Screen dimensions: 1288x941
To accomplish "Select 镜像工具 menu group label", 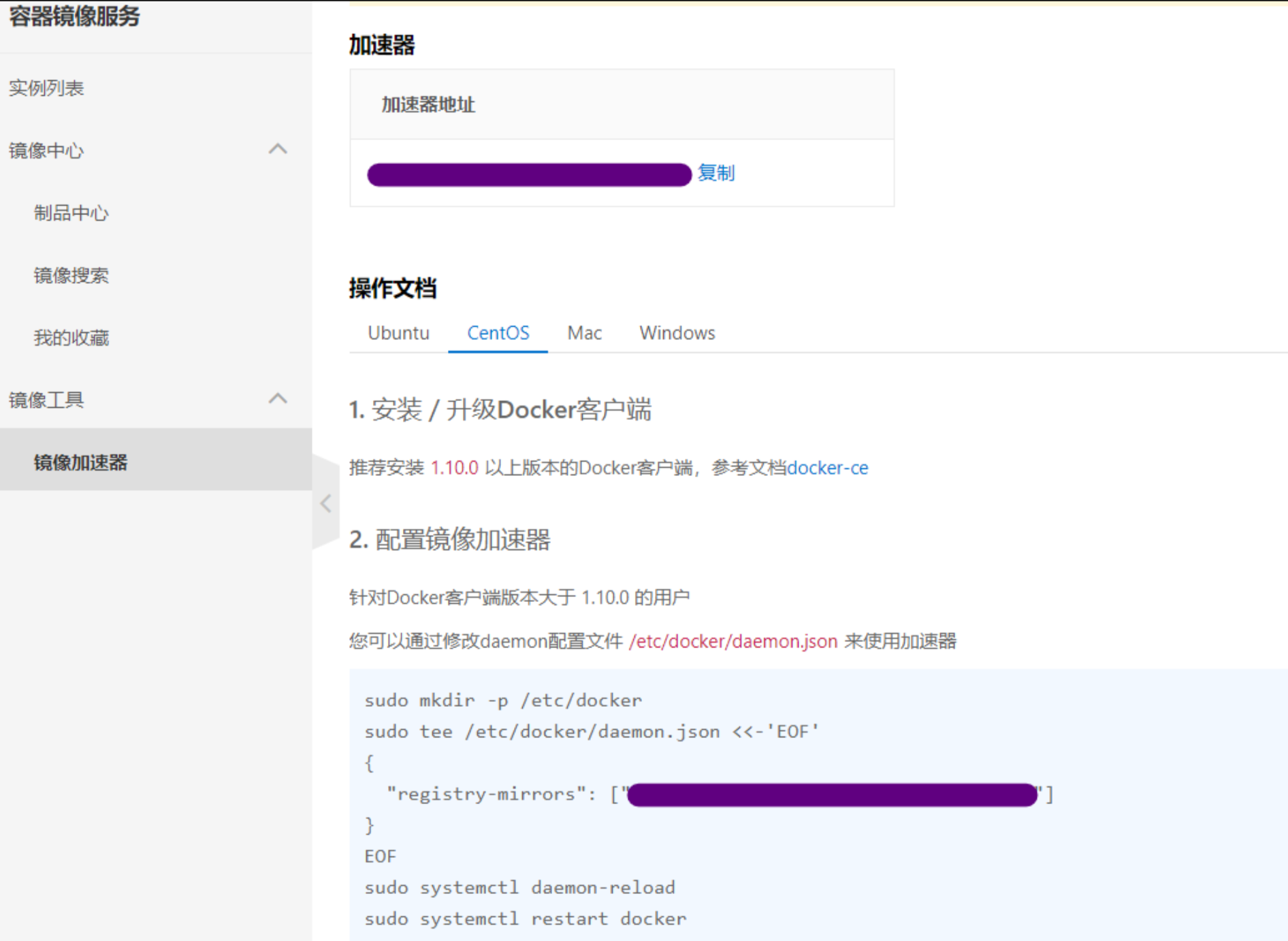I will pos(46,400).
